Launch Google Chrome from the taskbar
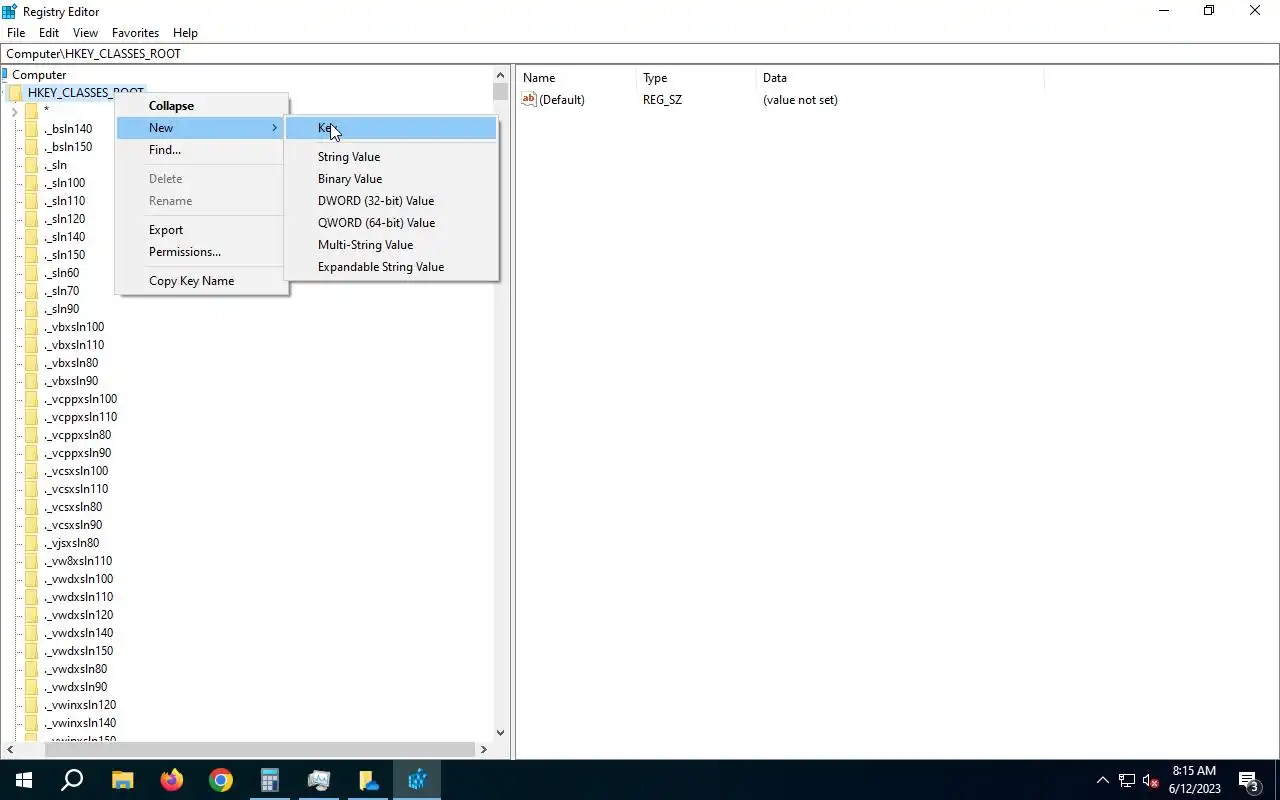The width and height of the screenshot is (1280, 800). [220, 780]
